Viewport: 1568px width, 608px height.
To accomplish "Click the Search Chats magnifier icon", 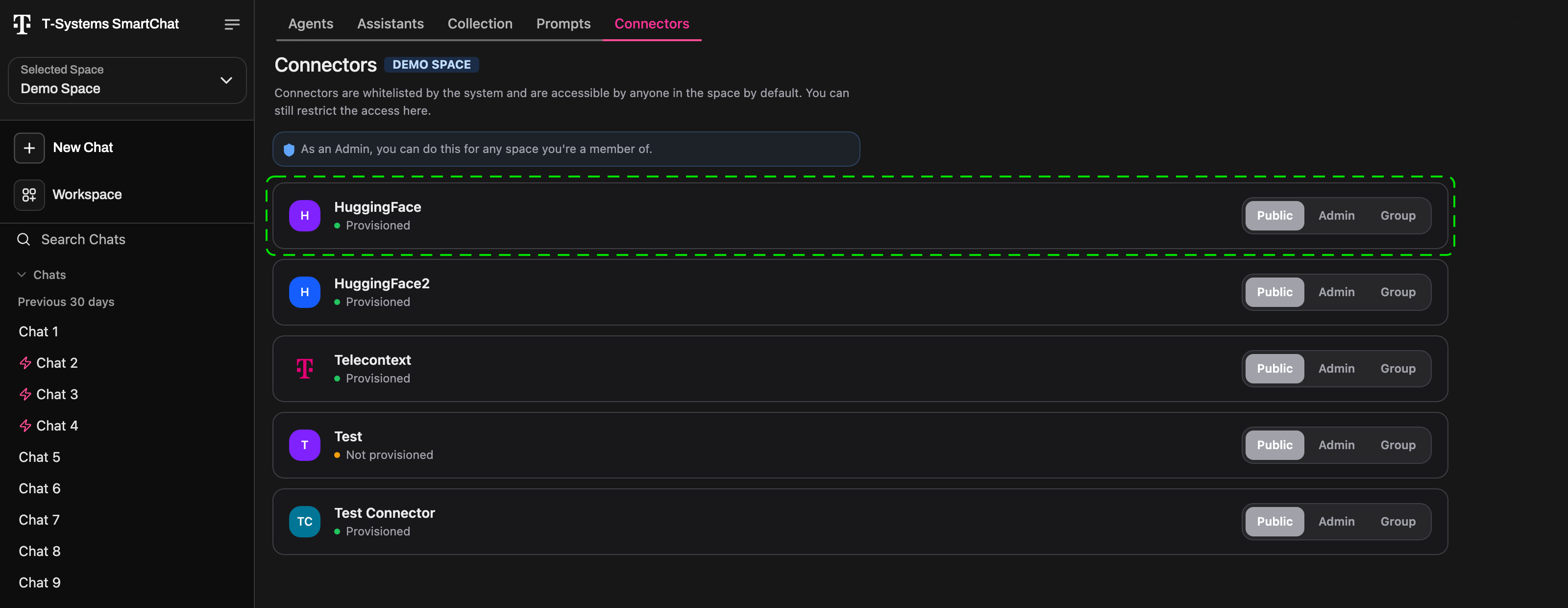I will 24,239.
